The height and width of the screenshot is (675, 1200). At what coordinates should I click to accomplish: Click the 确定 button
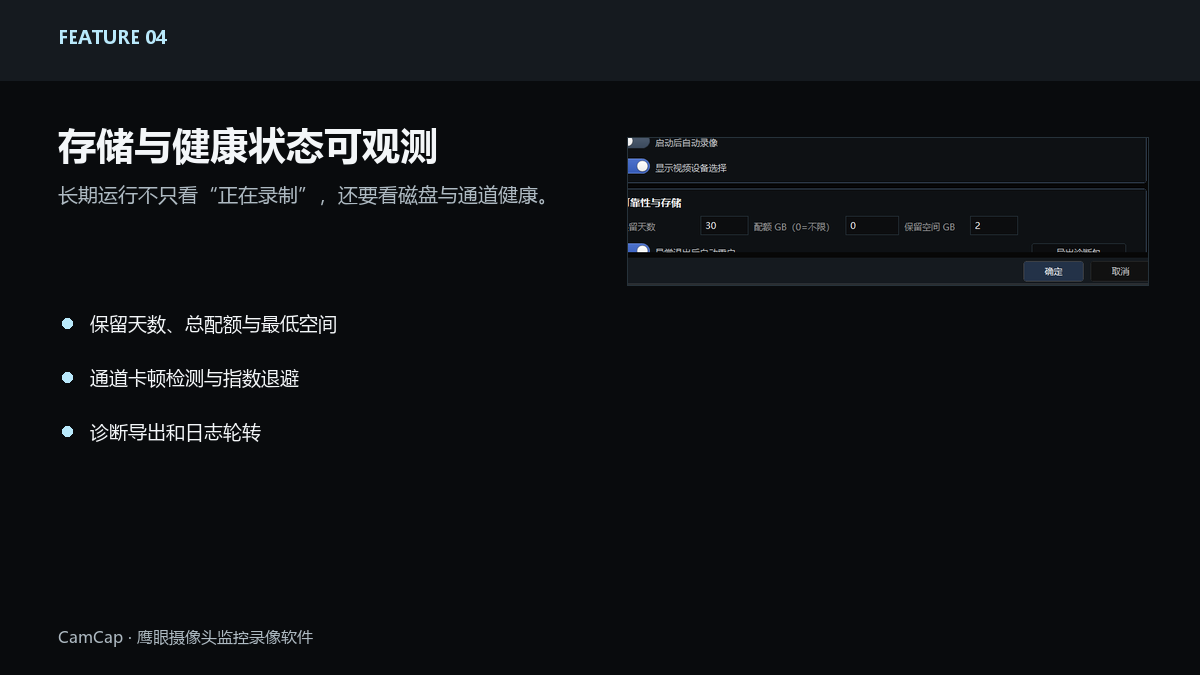tap(1053, 272)
